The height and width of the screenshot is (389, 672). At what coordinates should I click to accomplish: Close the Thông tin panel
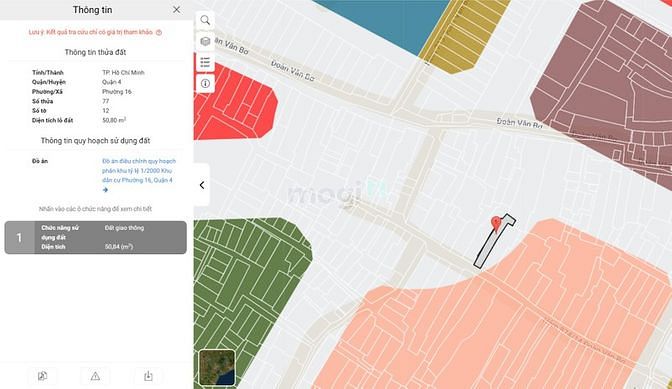point(177,9)
